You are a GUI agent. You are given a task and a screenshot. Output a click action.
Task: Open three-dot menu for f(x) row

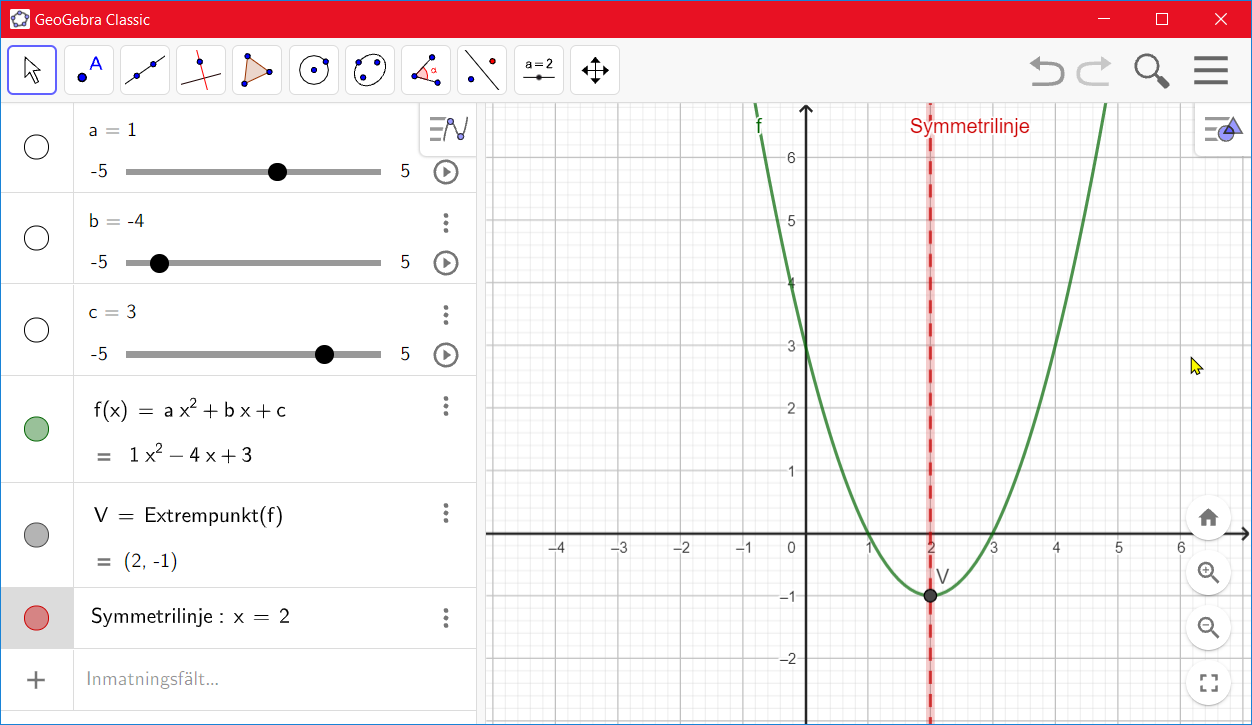click(x=446, y=406)
